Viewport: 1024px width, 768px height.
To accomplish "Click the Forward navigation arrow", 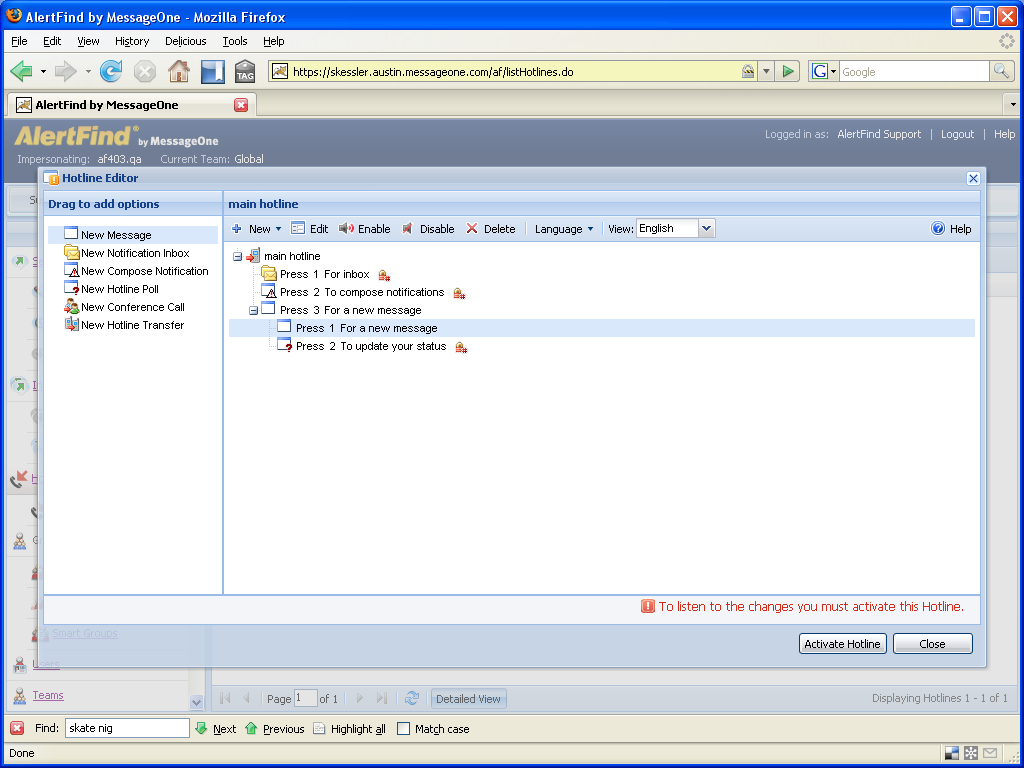I will pyautogui.click(x=65, y=71).
